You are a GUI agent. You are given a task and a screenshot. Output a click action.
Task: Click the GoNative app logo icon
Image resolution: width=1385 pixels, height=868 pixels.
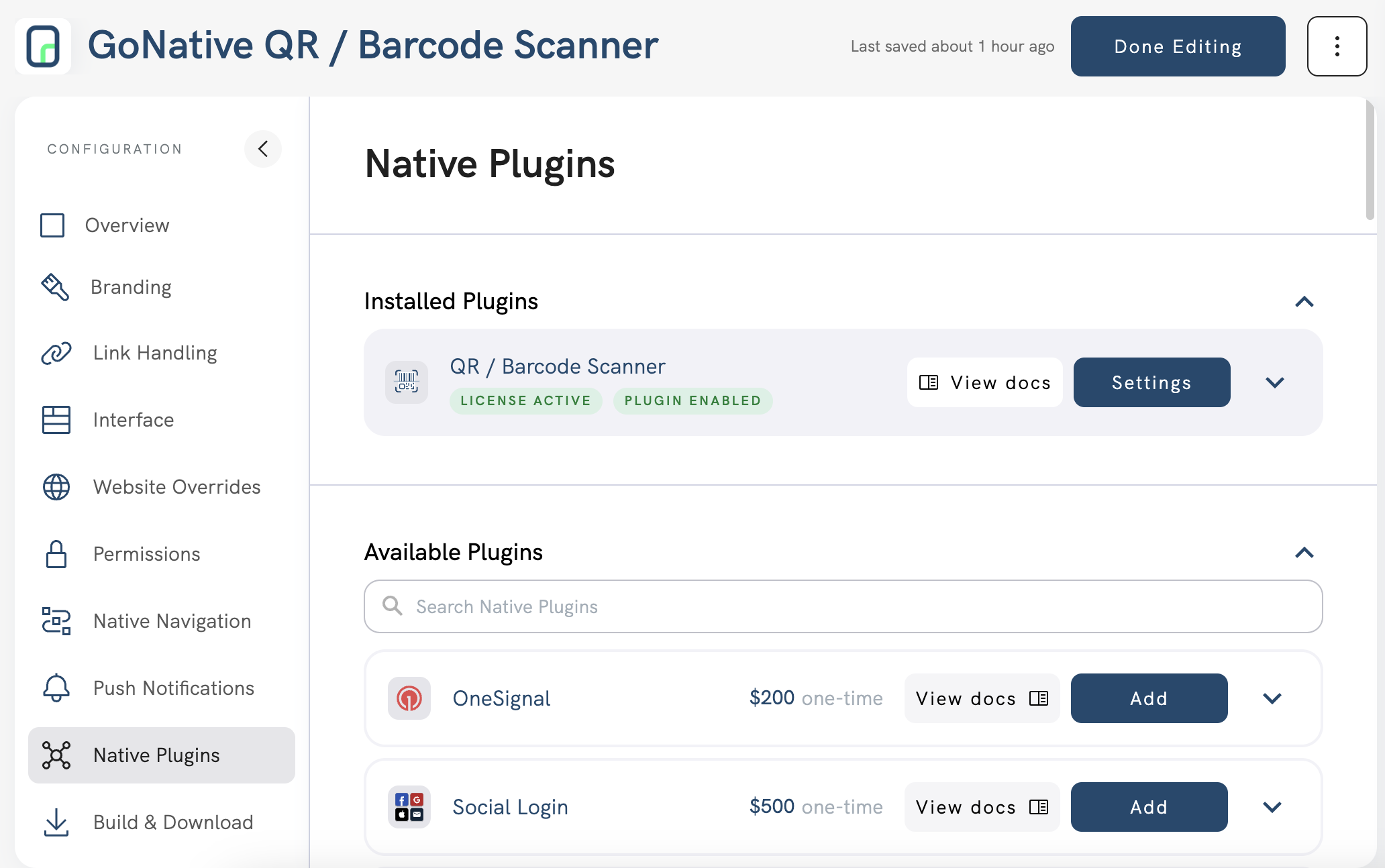43,46
